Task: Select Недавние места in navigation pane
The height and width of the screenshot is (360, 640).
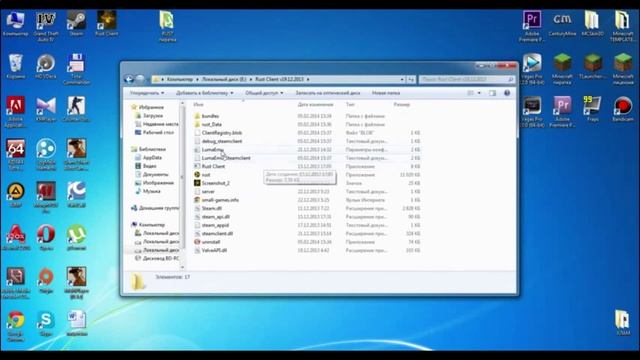Action: pyautogui.click(x=157, y=124)
